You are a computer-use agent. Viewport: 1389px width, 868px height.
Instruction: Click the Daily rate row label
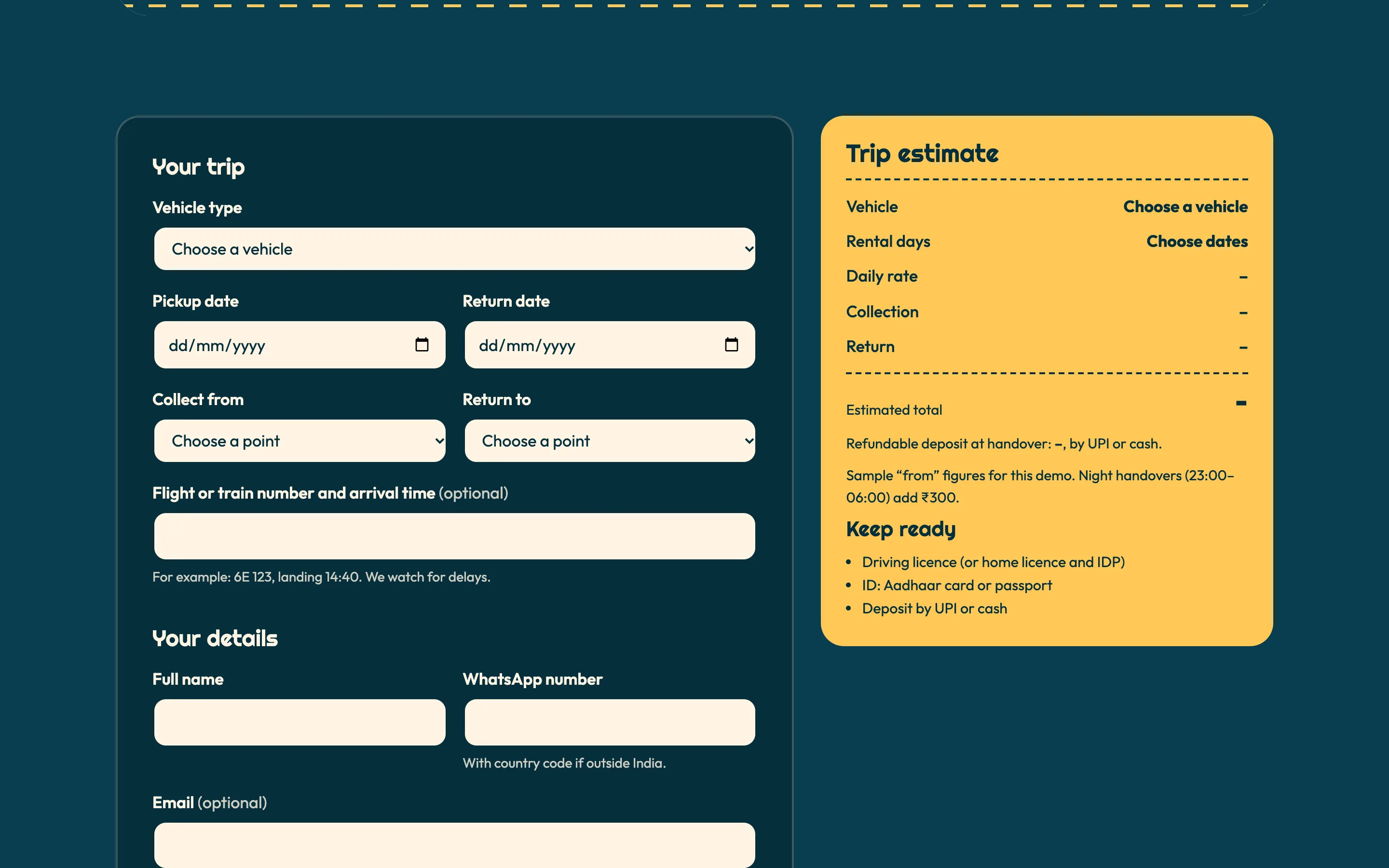tap(882, 277)
